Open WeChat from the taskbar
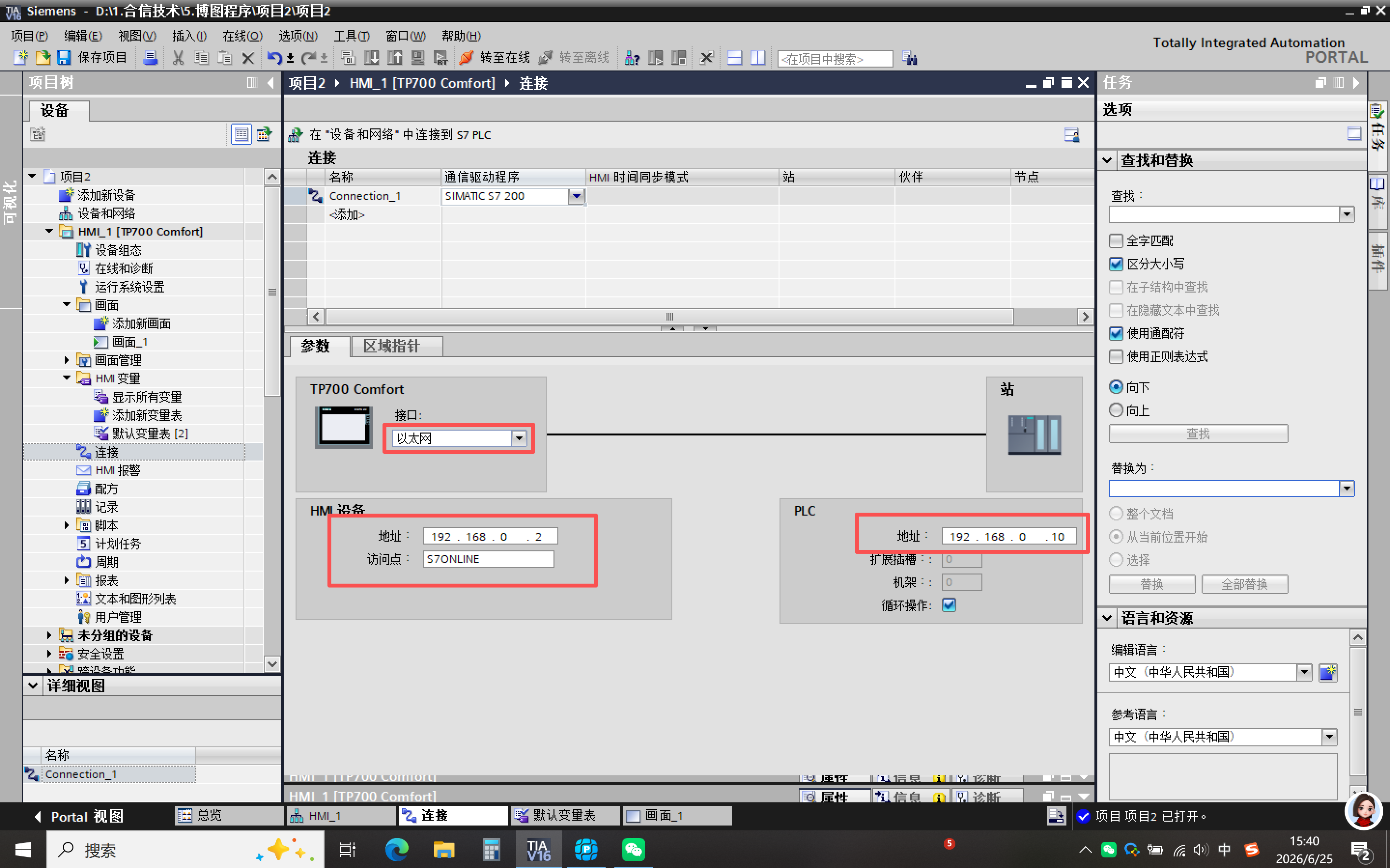Viewport: 1390px width, 868px height. [x=633, y=849]
